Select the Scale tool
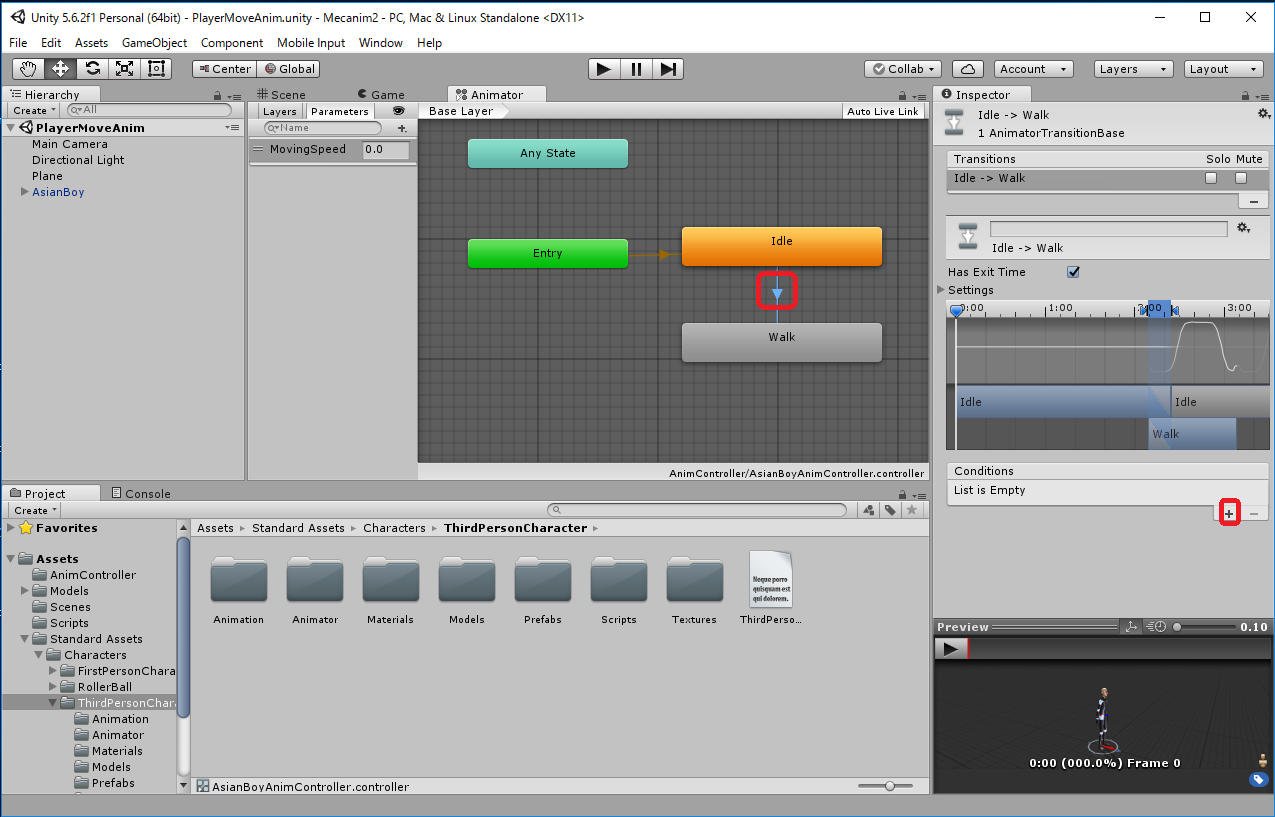1275x817 pixels. click(125, 69)
